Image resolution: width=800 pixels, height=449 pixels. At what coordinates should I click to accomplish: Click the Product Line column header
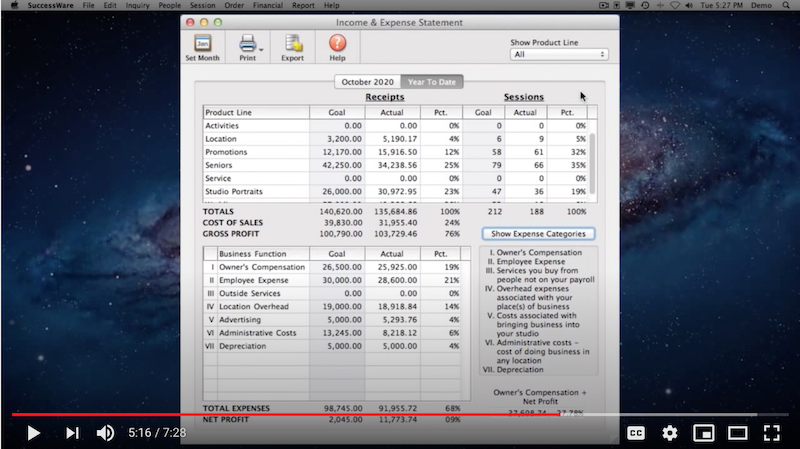(256, 112)
